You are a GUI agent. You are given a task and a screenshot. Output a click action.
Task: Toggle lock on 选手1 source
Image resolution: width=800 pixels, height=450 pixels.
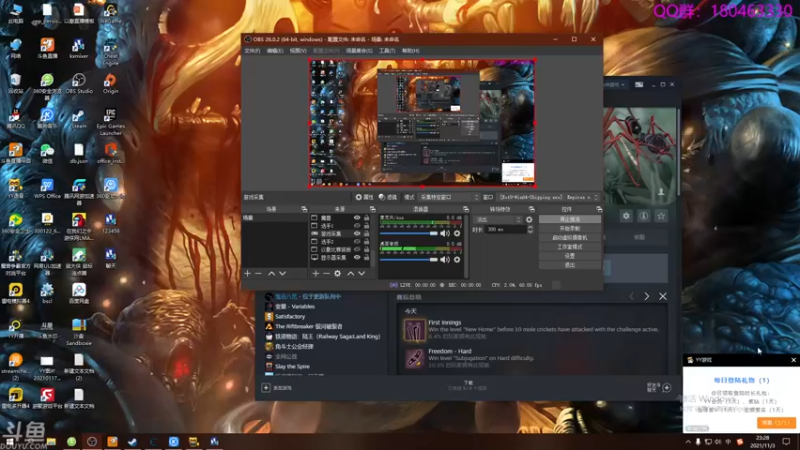coord(366,226)
